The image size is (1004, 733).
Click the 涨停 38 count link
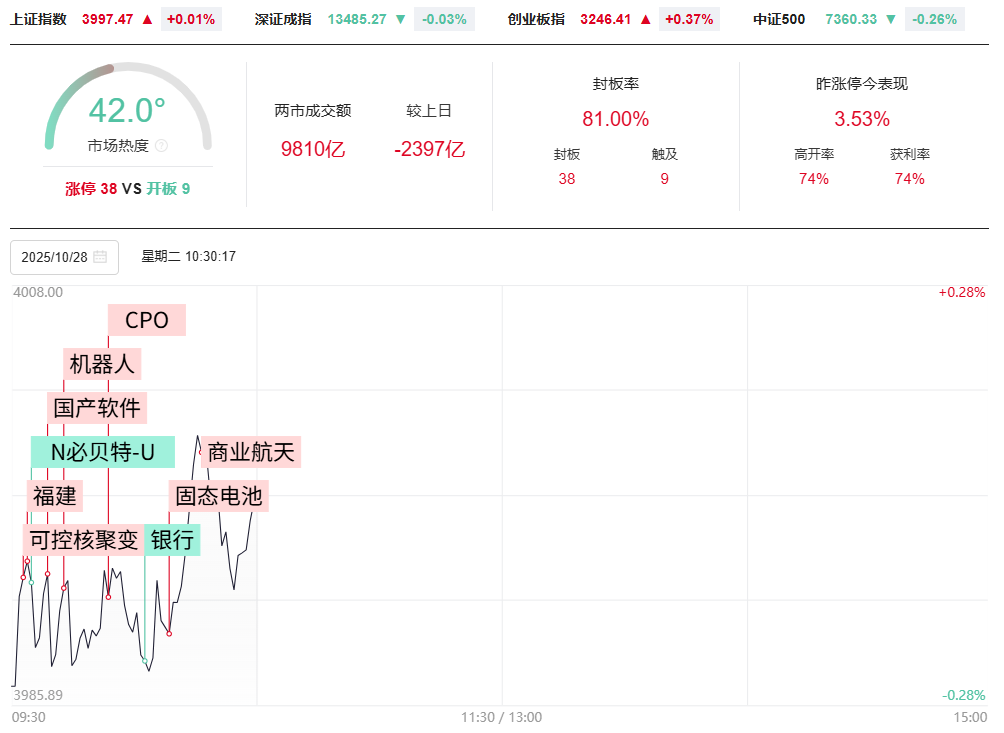click(91, 188)
